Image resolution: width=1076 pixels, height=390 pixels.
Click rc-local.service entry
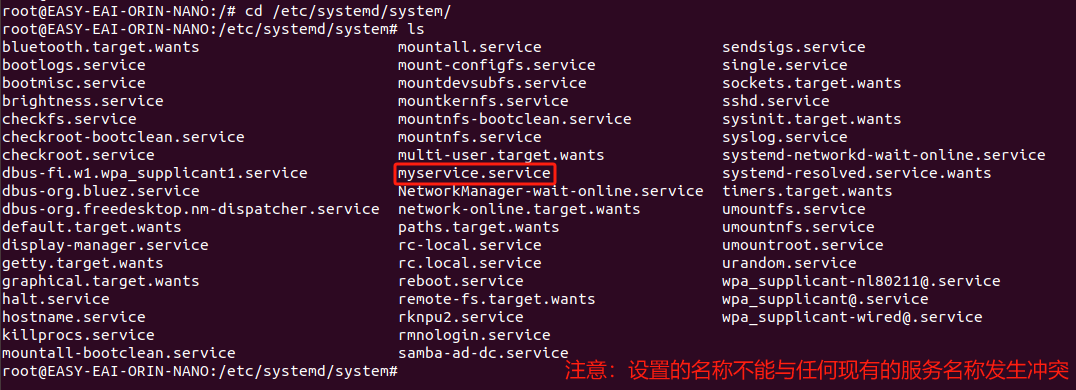coord(469,245)
